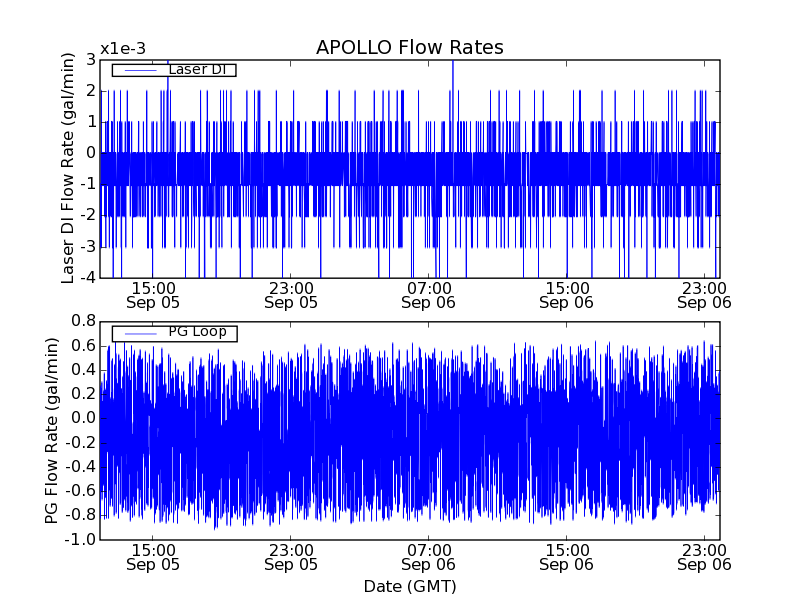The image size is (800, 600).
Task: Click the x1e-3 scale multiplier label
Action: [x=122, y=48]
